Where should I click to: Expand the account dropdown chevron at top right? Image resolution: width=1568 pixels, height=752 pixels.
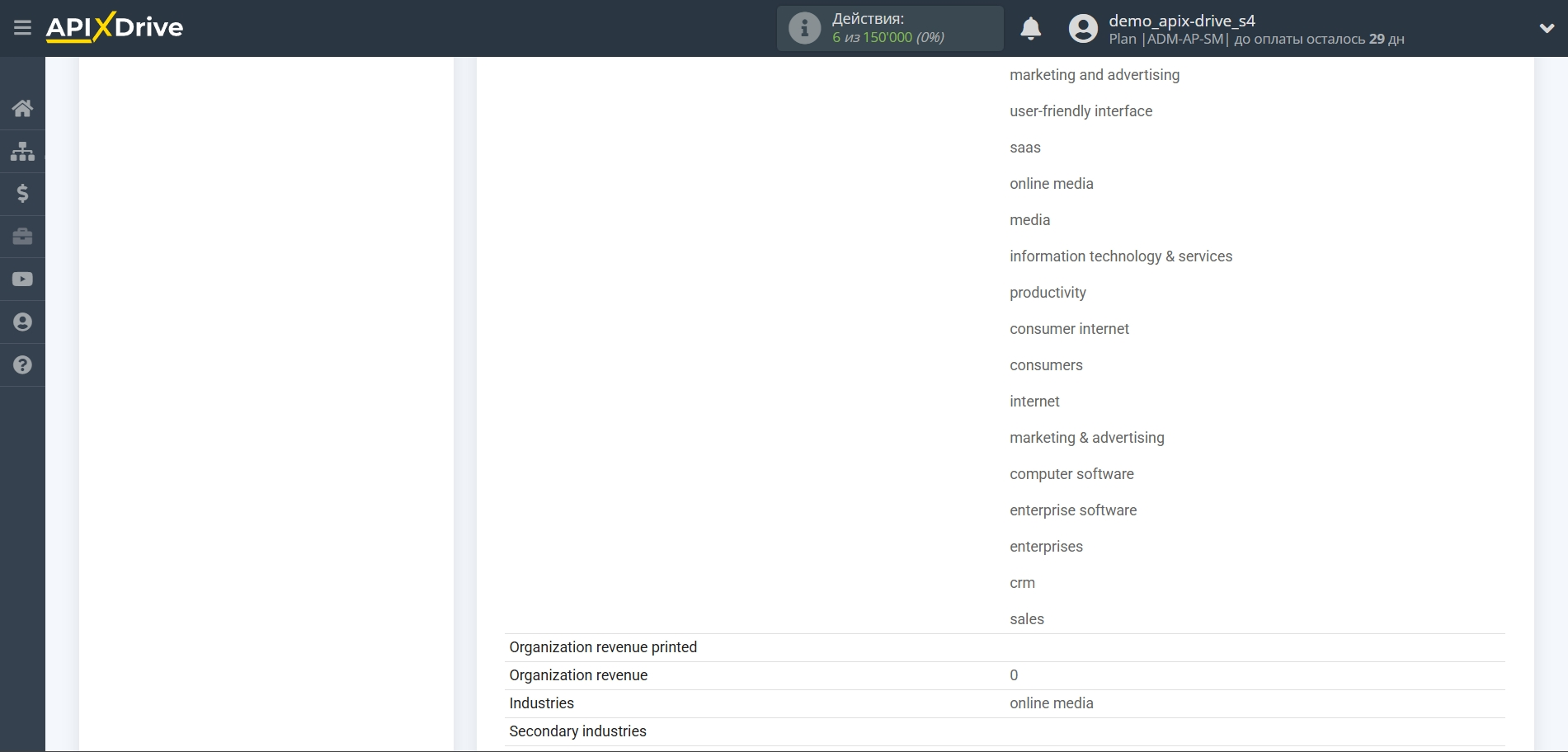pyautogui.click(x=1547, y=26)
